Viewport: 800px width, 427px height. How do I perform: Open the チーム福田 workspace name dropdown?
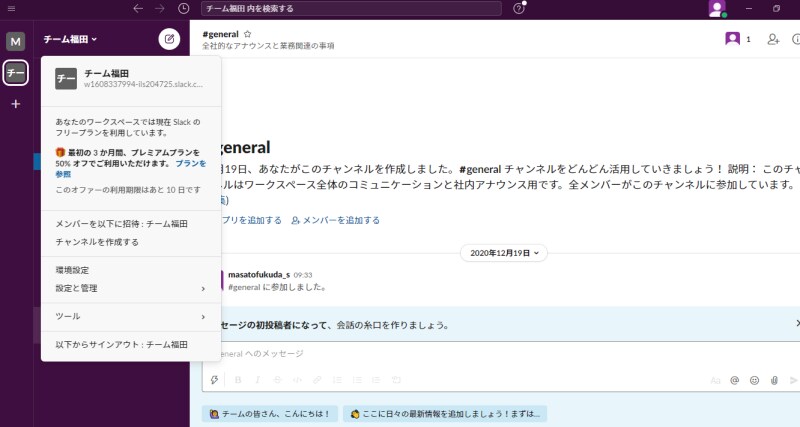[70, 39]
